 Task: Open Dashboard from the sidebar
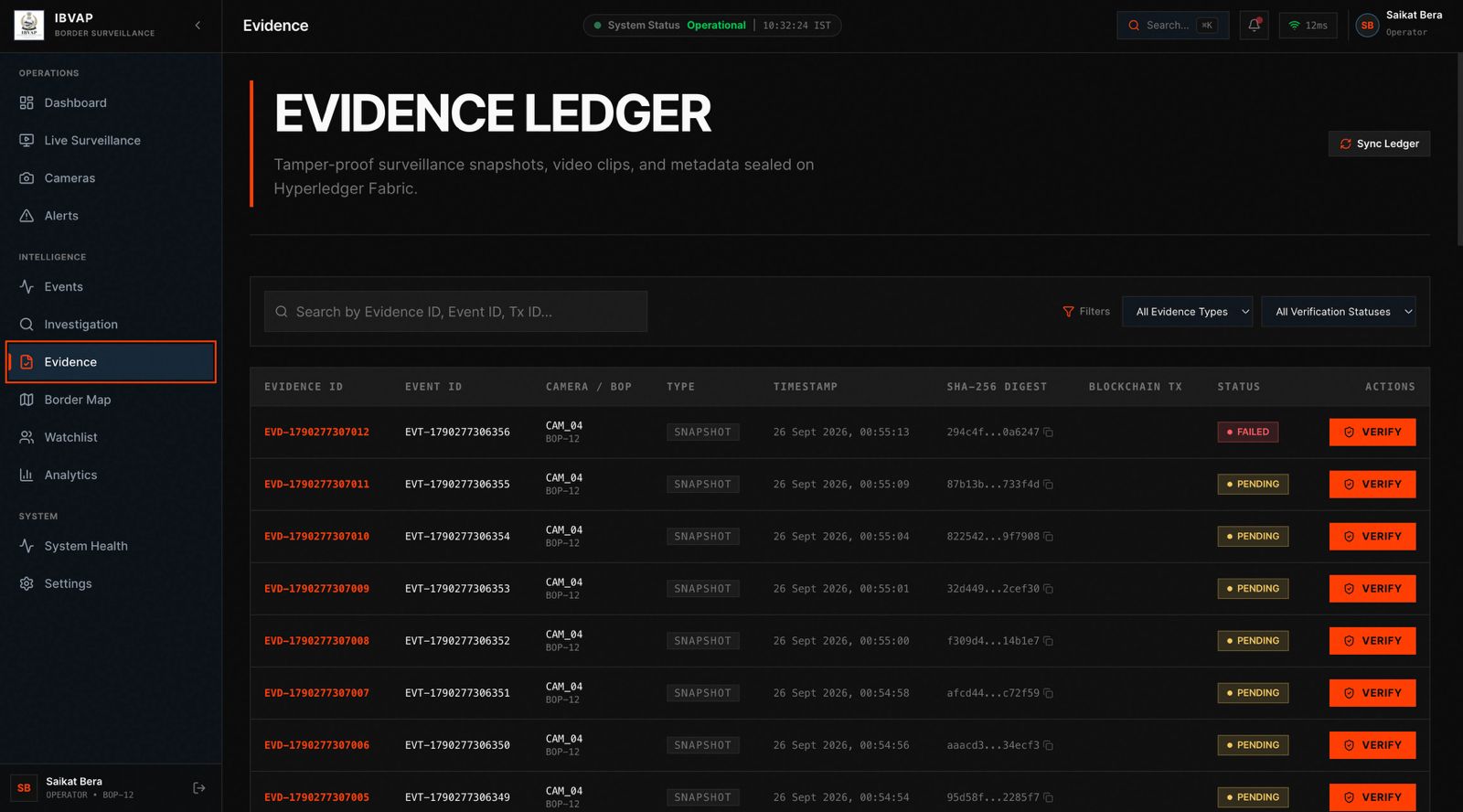[111, 103]
